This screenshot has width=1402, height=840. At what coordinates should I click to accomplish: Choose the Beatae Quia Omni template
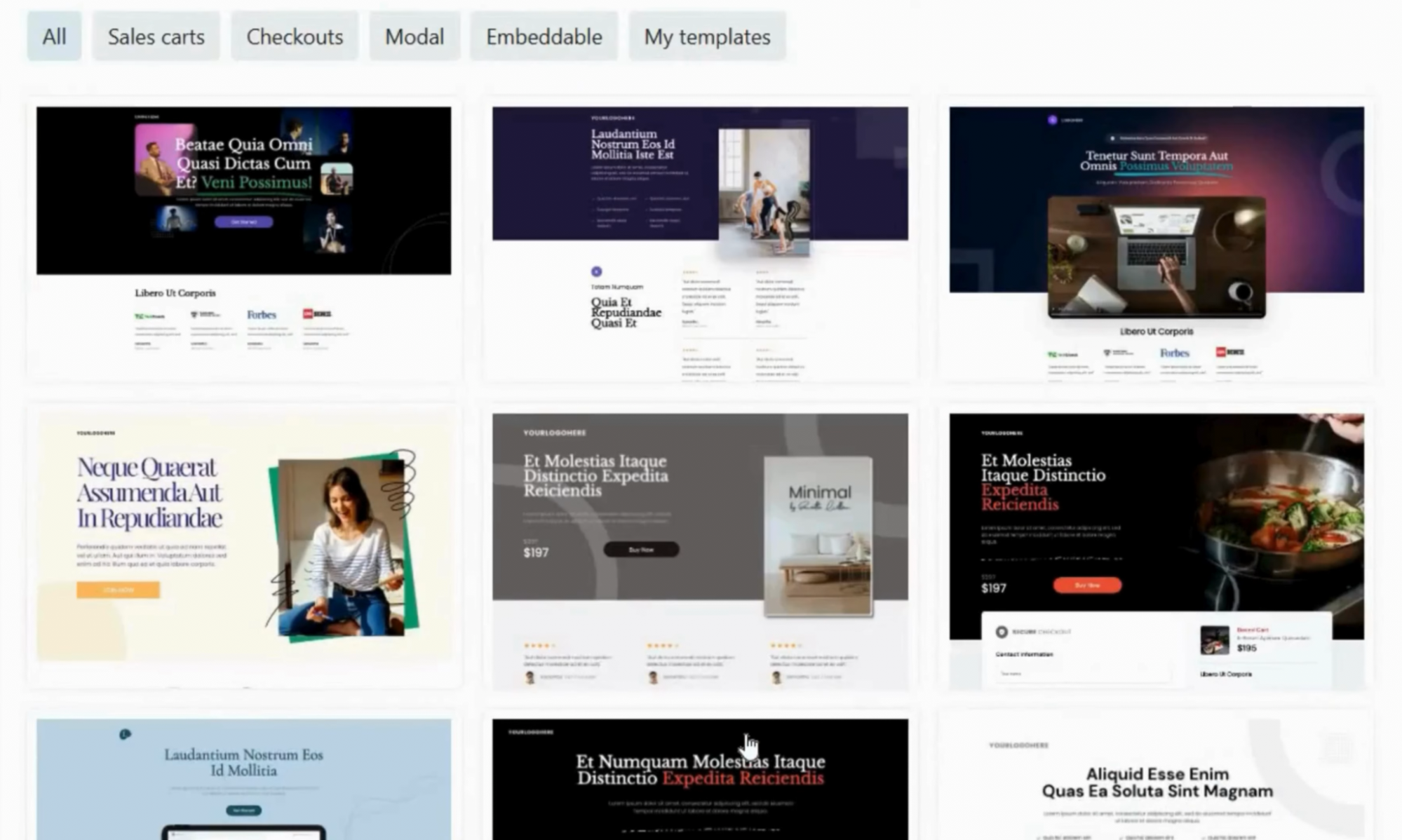pyautogui.click(x=243, y=238)
